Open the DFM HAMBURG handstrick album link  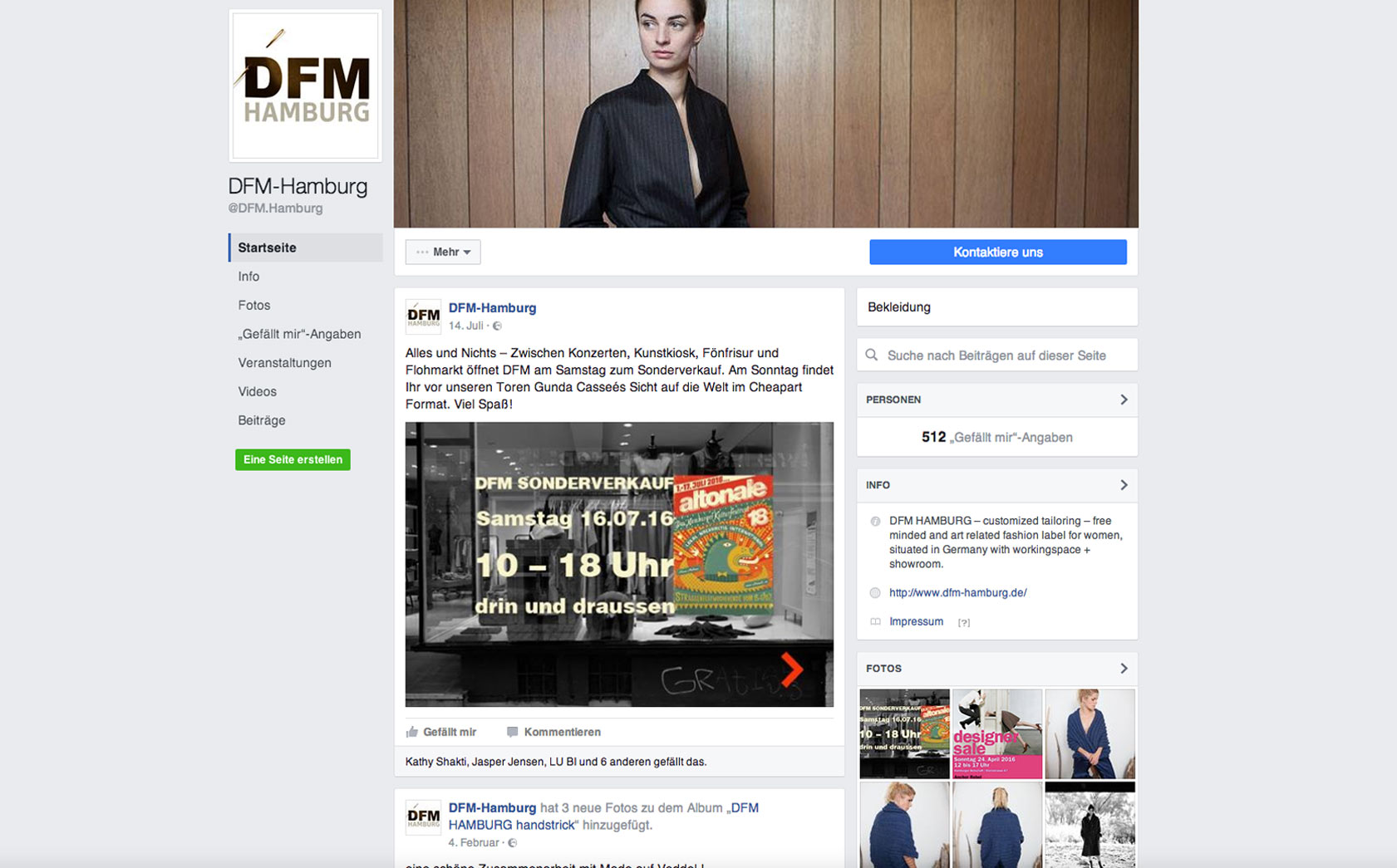[x=513, y=825]
